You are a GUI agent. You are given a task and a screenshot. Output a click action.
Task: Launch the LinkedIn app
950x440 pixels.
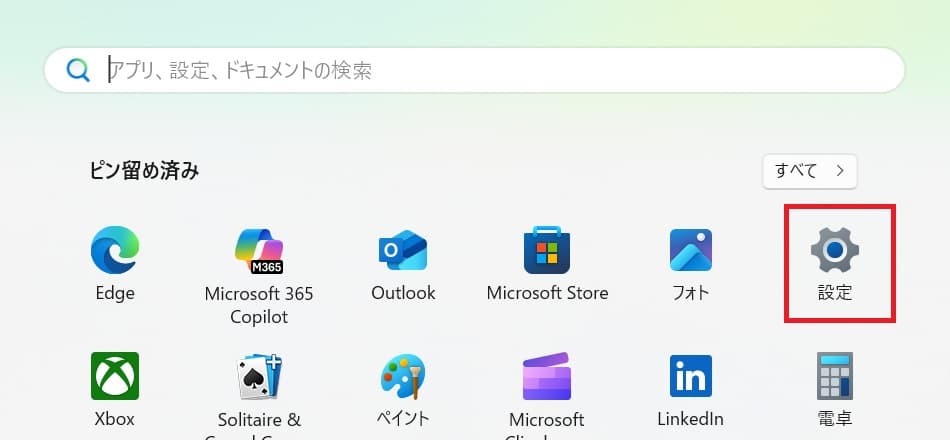[691, 376]
